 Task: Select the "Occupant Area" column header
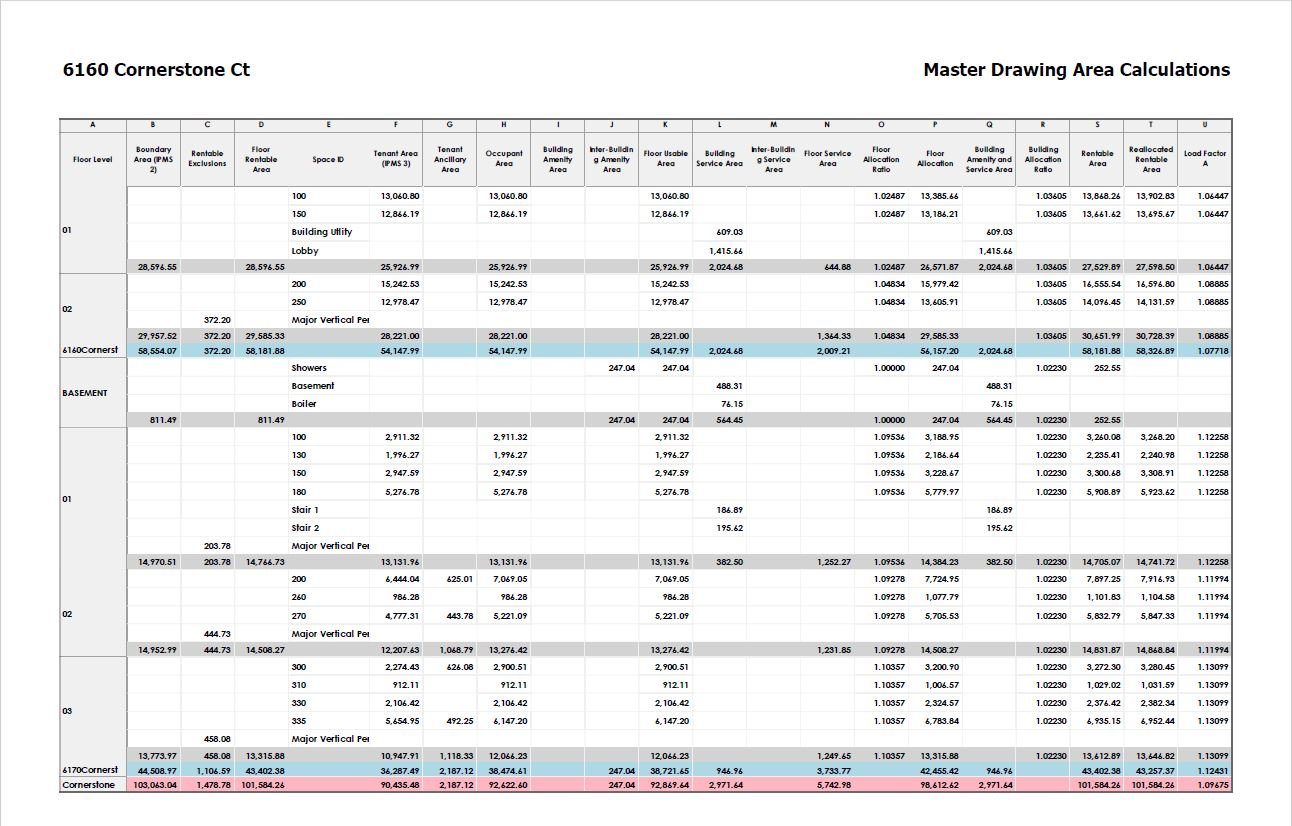pos(504,158)
